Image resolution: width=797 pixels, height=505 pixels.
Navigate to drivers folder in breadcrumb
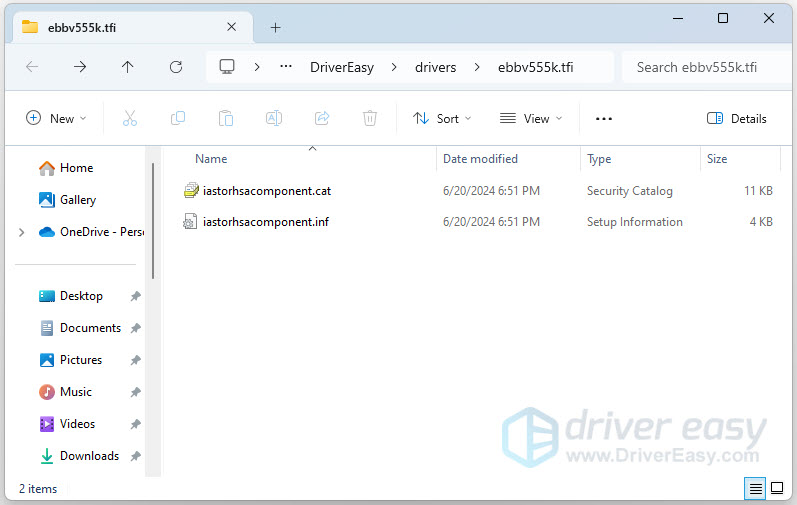[435, 67]
